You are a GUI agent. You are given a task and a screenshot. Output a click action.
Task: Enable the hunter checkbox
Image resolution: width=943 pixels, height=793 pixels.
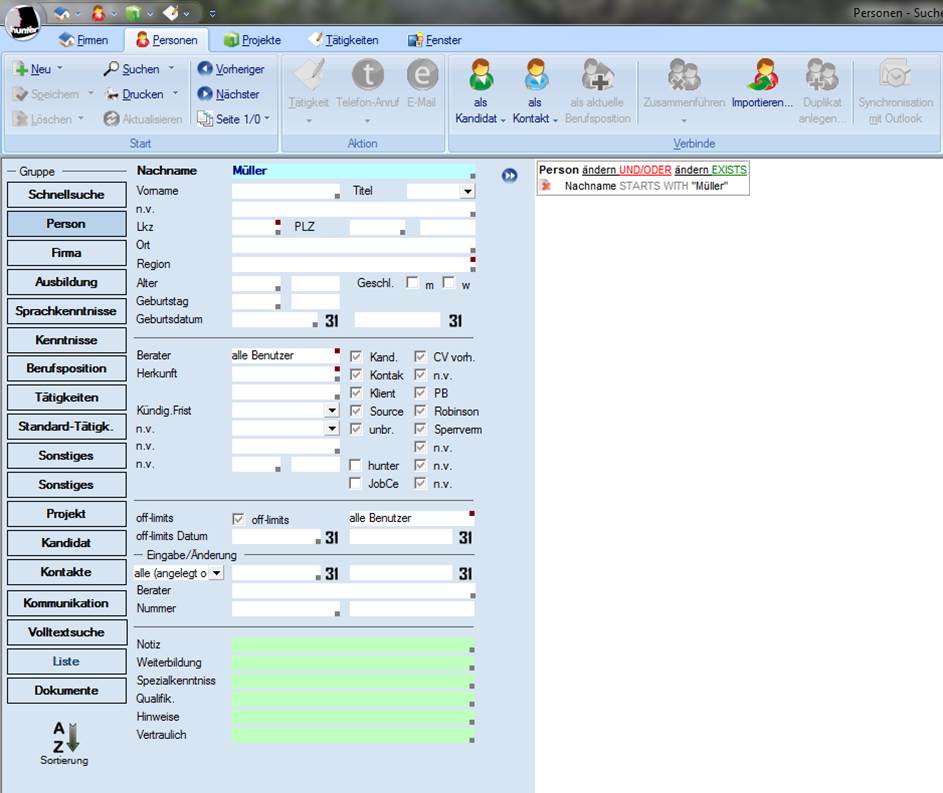point(355,465)
